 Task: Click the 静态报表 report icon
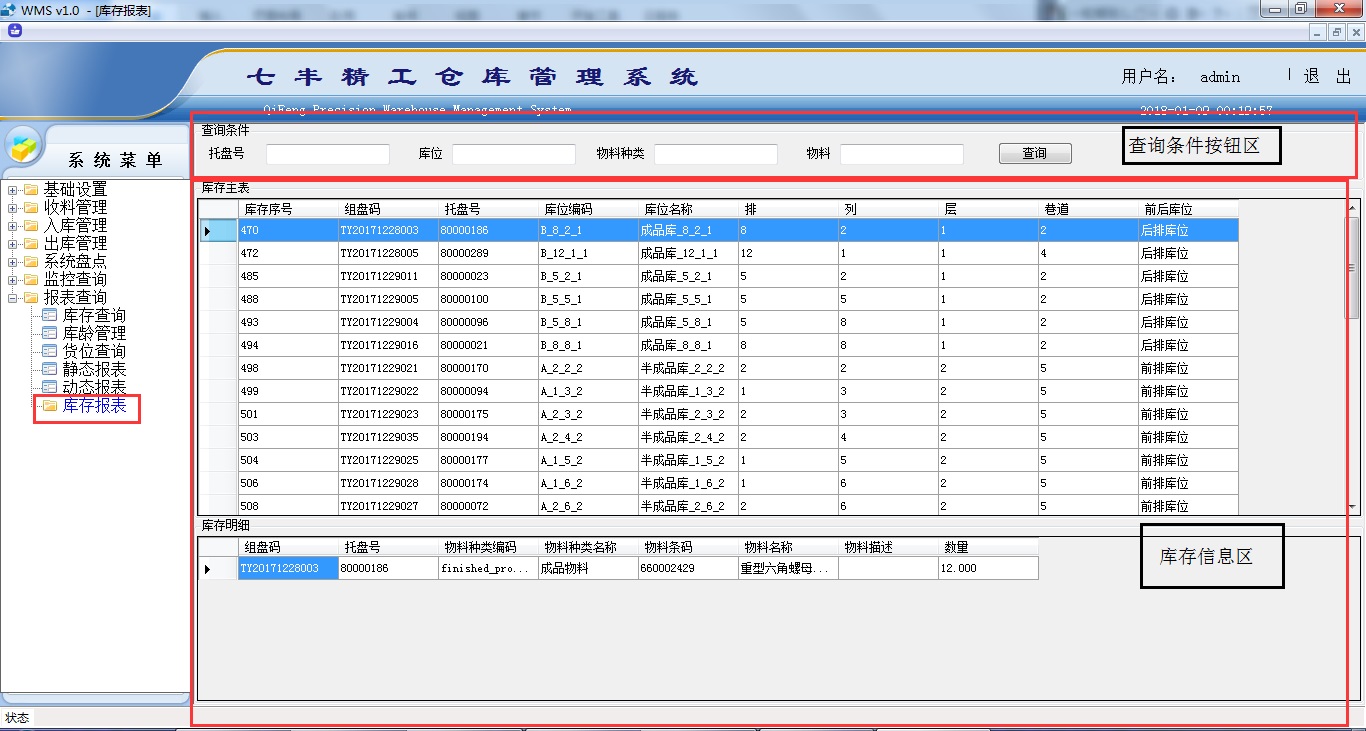pyautogui.click(x=50, y=370)
